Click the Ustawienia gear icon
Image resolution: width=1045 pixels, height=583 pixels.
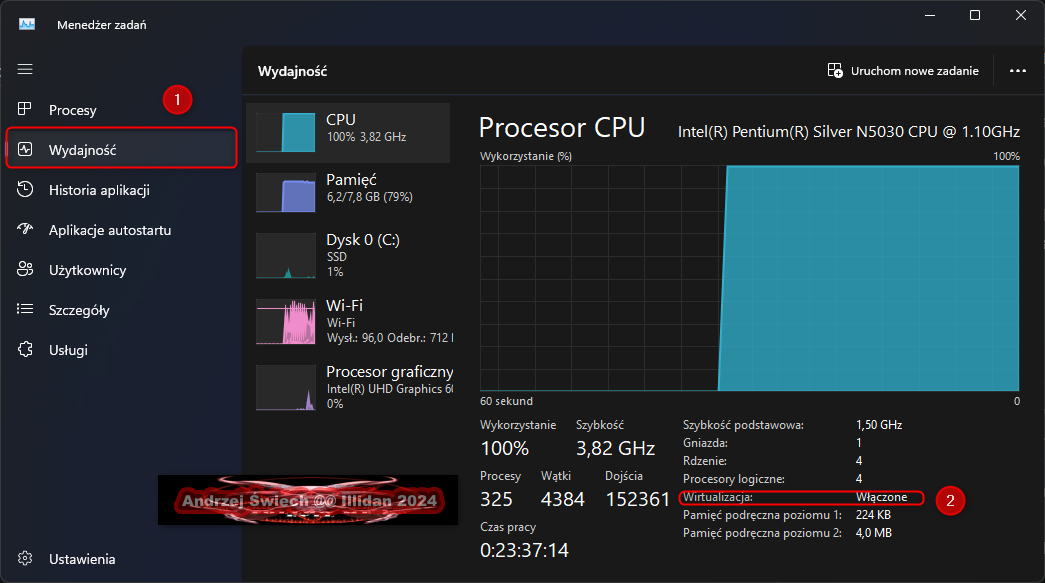25,558
